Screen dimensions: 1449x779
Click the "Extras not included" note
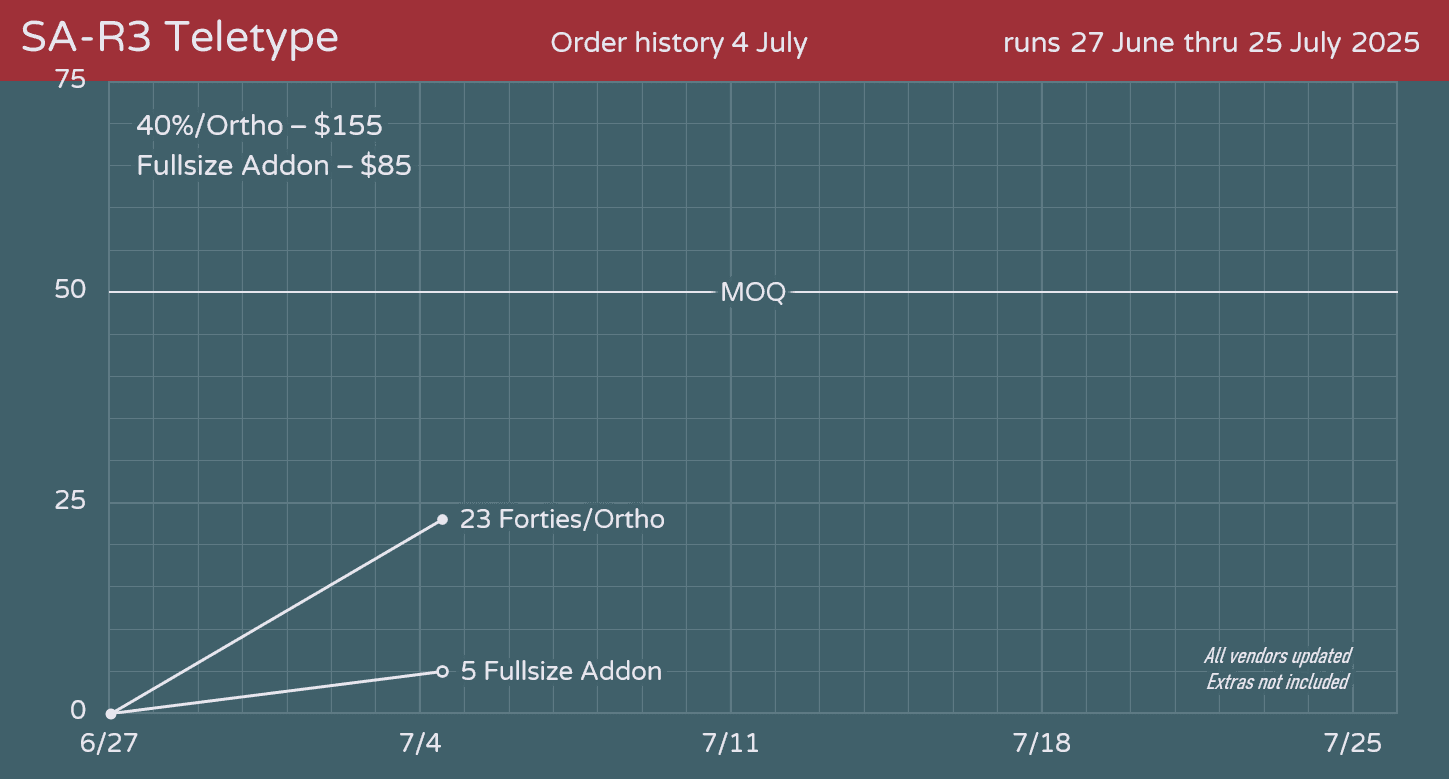tap(1277, 682)
